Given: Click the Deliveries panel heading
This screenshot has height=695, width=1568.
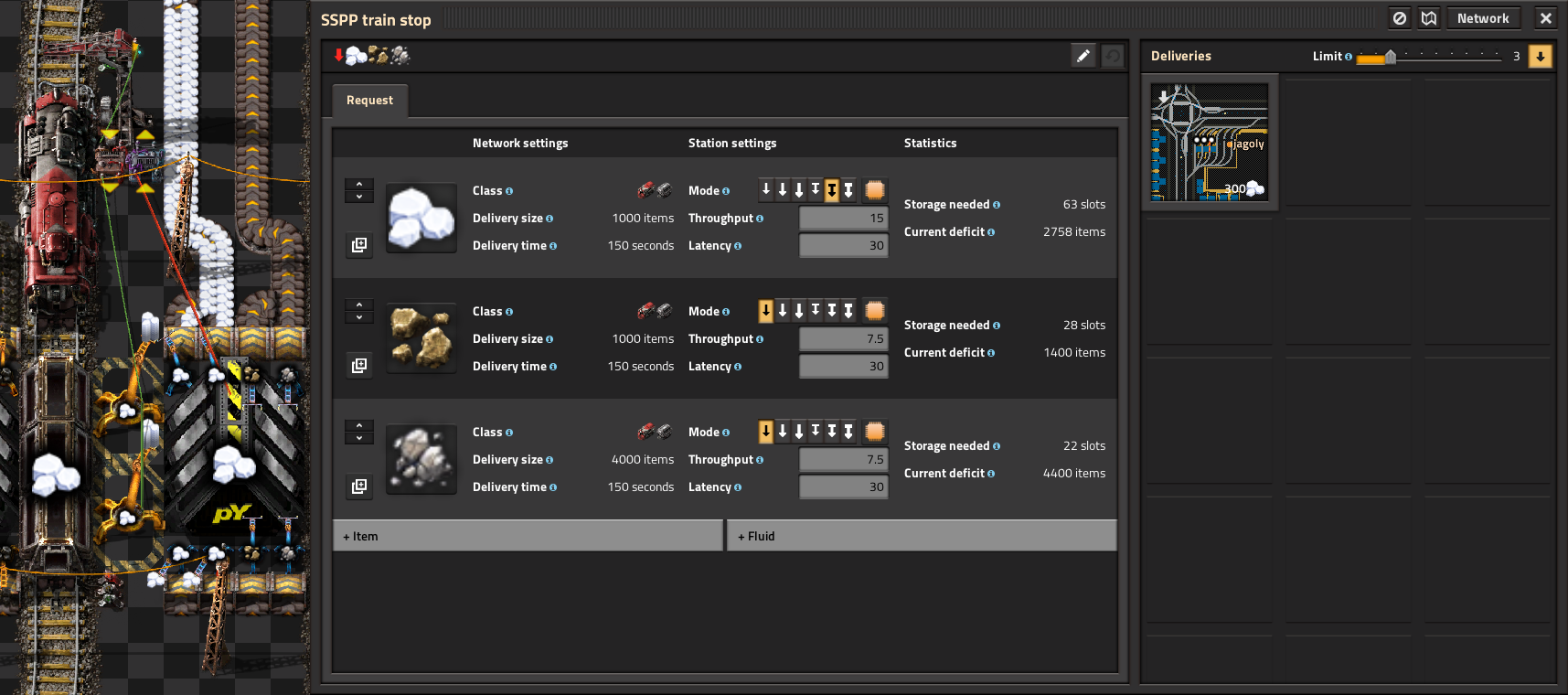Looking at the screenshot, I should (1181, 57).
